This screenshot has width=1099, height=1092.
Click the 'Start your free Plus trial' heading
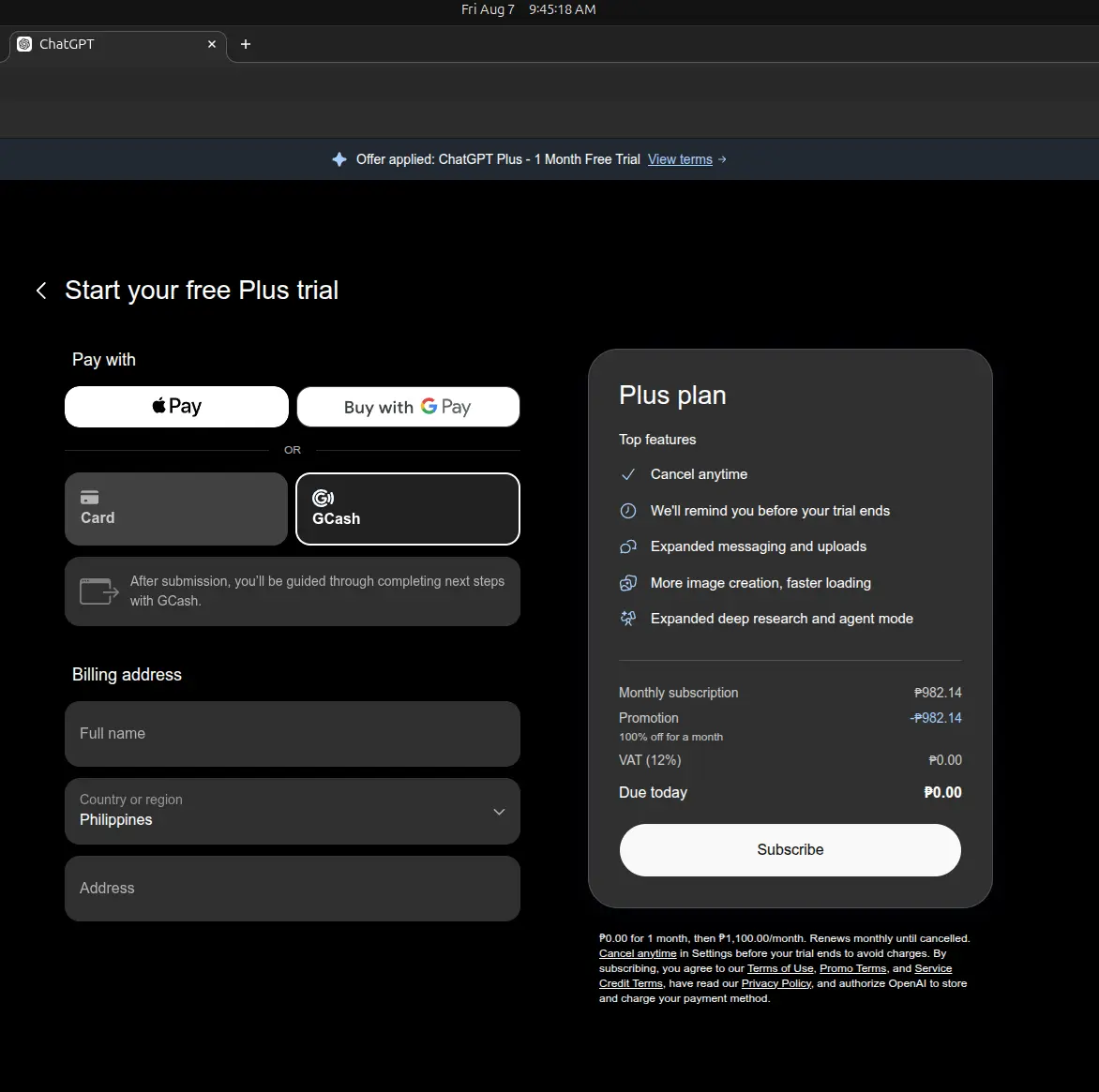point(202,291)
